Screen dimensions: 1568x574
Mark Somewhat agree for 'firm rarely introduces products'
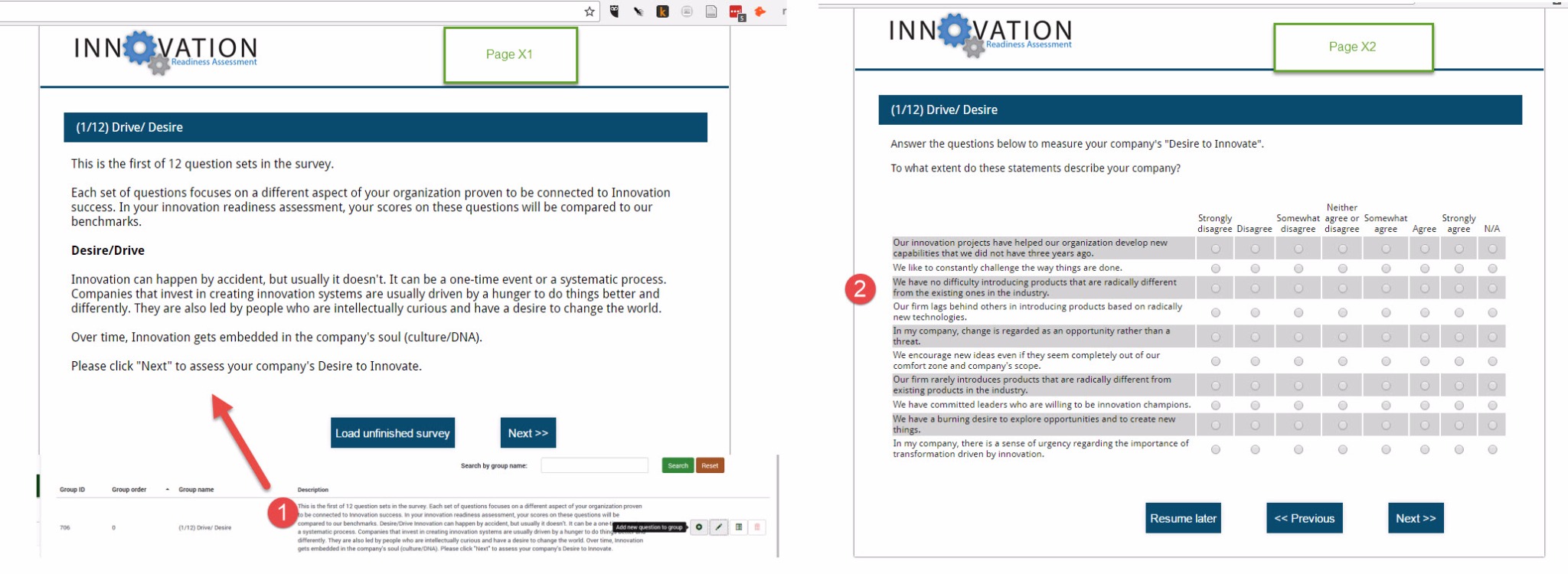point(1386,386)
